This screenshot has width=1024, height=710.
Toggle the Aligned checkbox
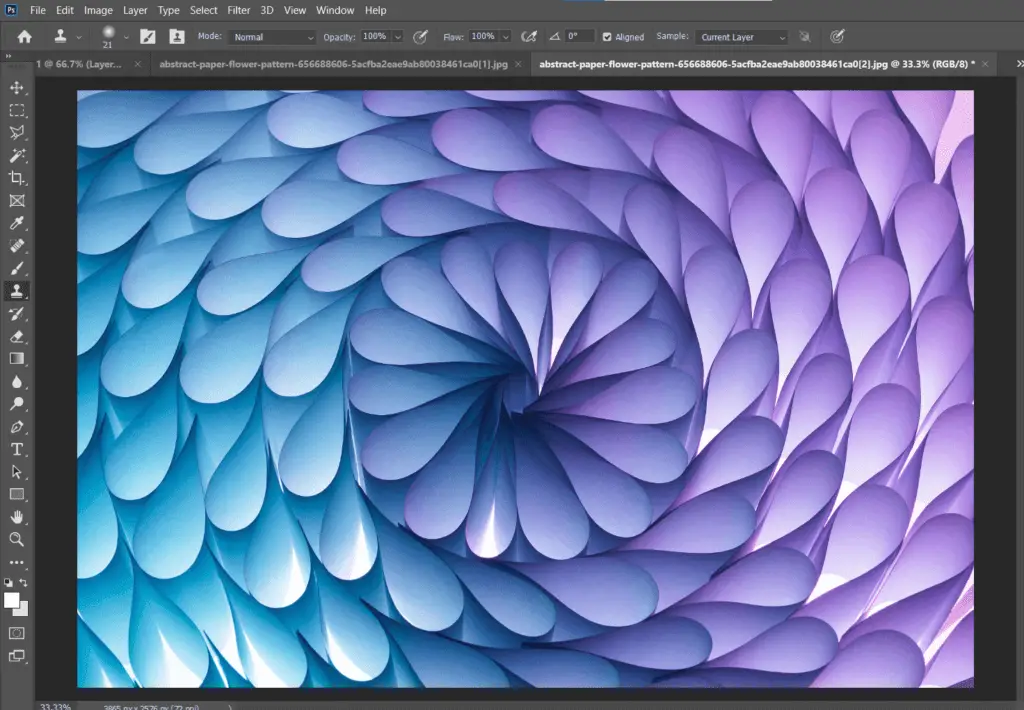pos(607,37)
